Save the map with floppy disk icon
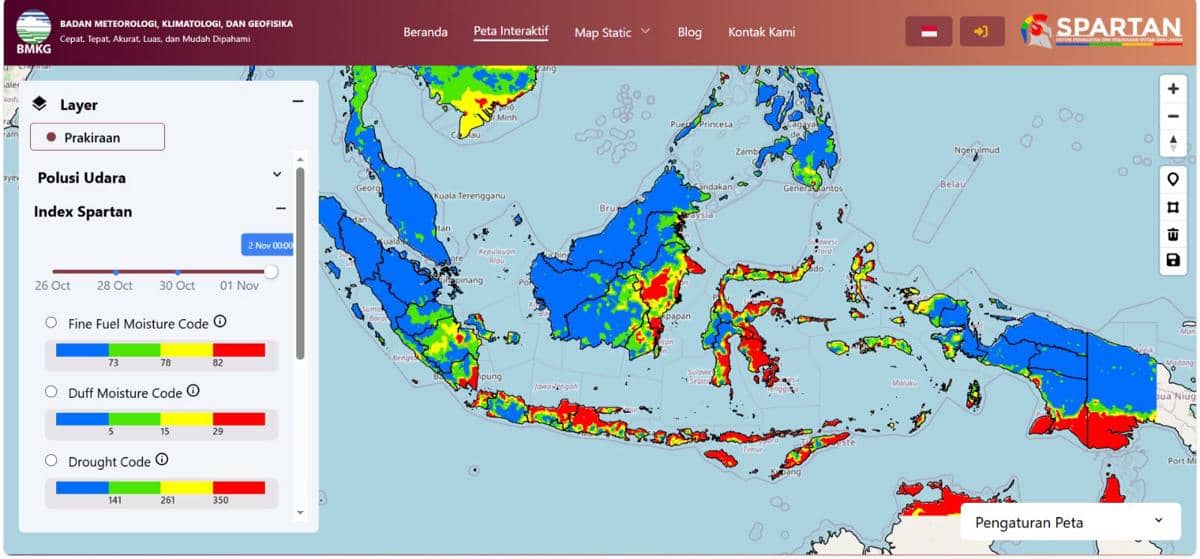The height and width of the screenshot is (559, 1200). (x=1173, y=261)
